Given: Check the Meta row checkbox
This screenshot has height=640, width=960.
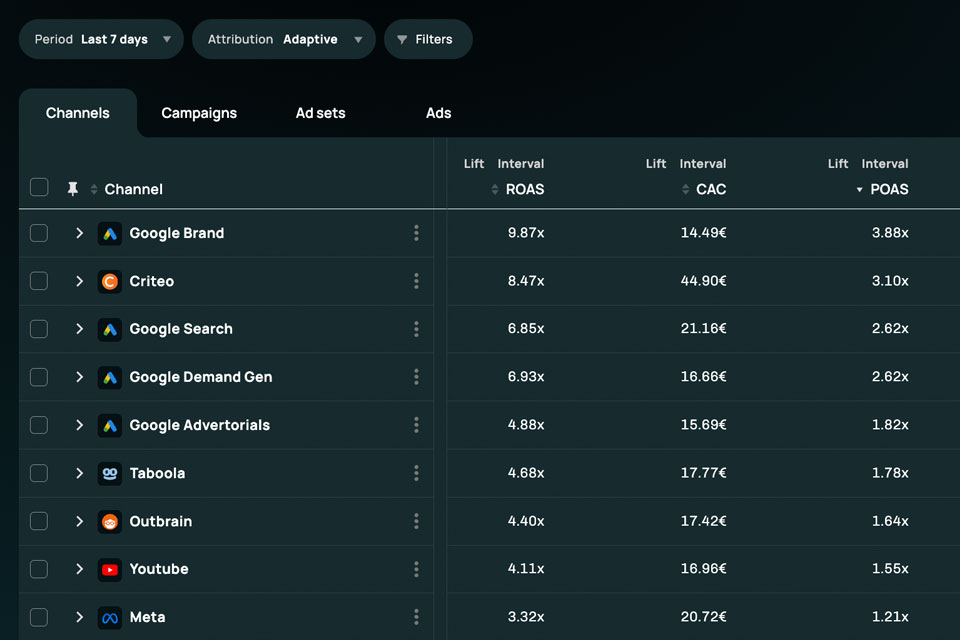Looking at the screenshot, I should 39,617.
